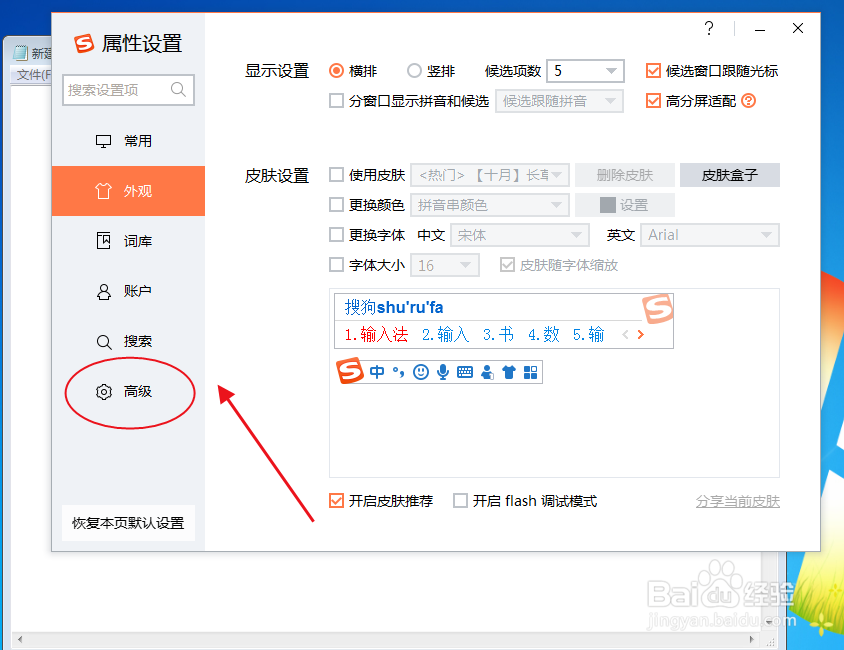
Task: Click into the 搜索设置项 search field
Action: click(x=128, y=90)
